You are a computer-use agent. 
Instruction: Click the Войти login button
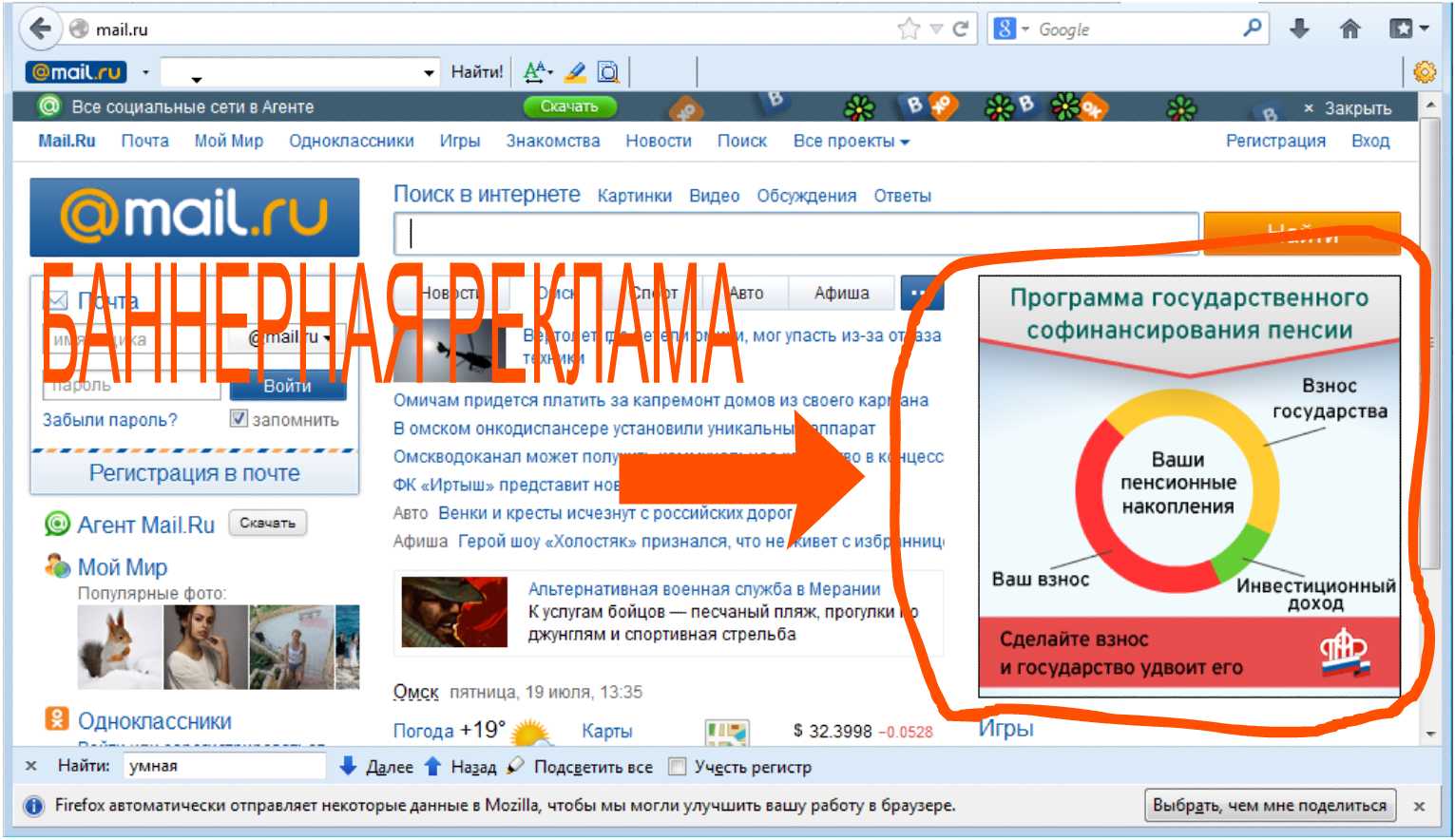pos(287,385)
